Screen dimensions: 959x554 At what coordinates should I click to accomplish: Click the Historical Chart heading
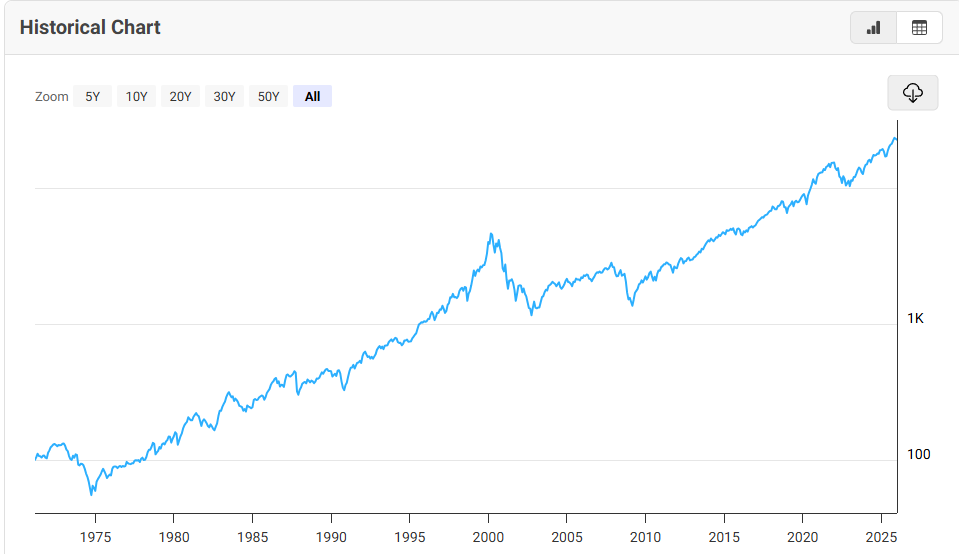tap(90, 27)
